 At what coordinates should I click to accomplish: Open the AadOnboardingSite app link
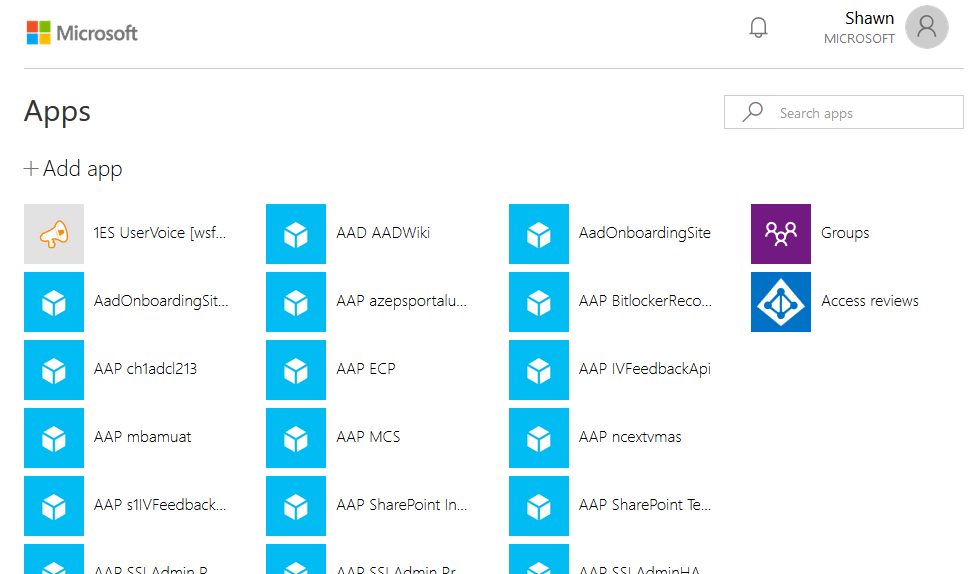644,233
